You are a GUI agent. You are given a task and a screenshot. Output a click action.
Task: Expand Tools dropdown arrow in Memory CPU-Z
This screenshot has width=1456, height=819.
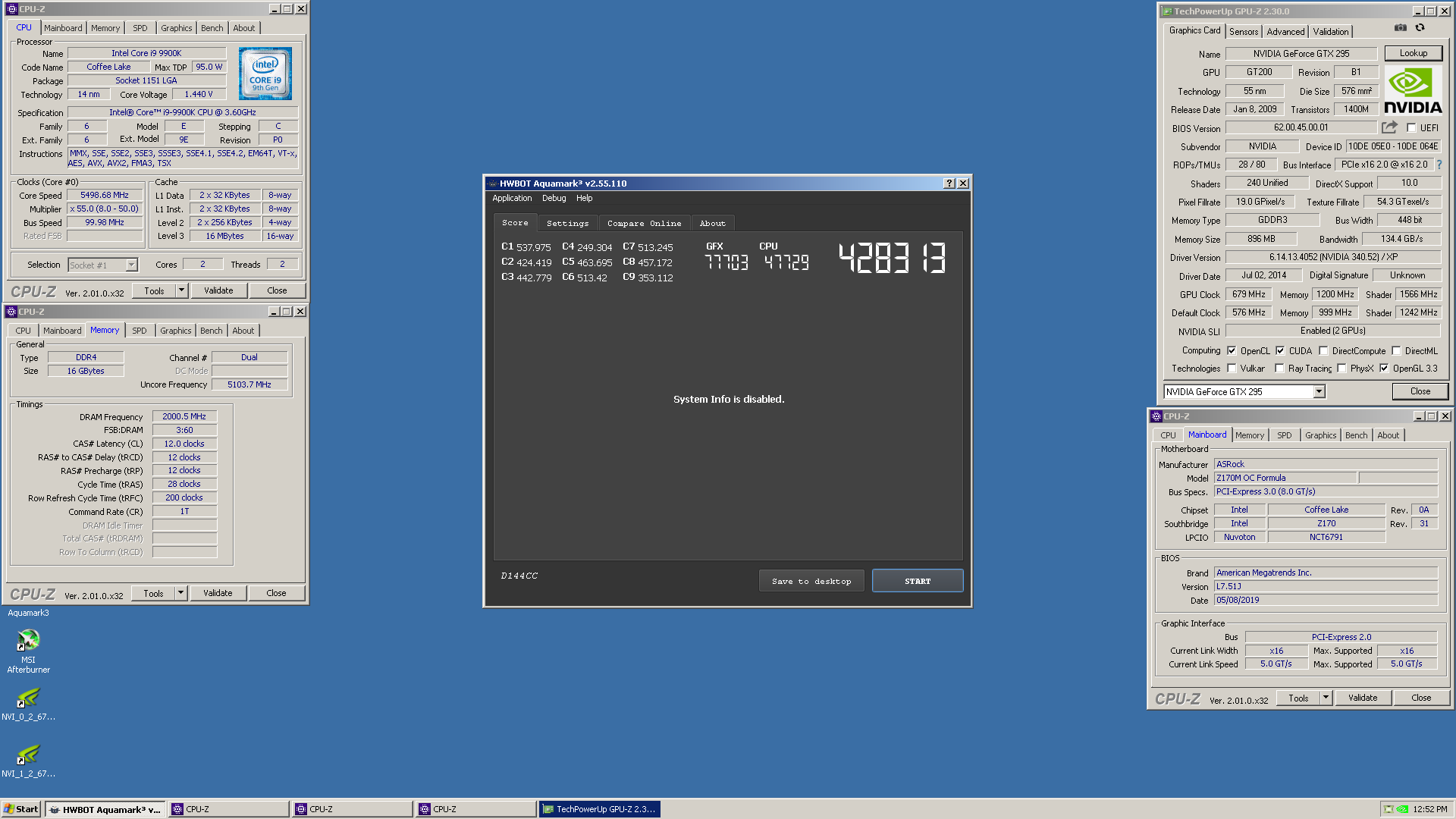pyautogui.click(x=180, y=593)
